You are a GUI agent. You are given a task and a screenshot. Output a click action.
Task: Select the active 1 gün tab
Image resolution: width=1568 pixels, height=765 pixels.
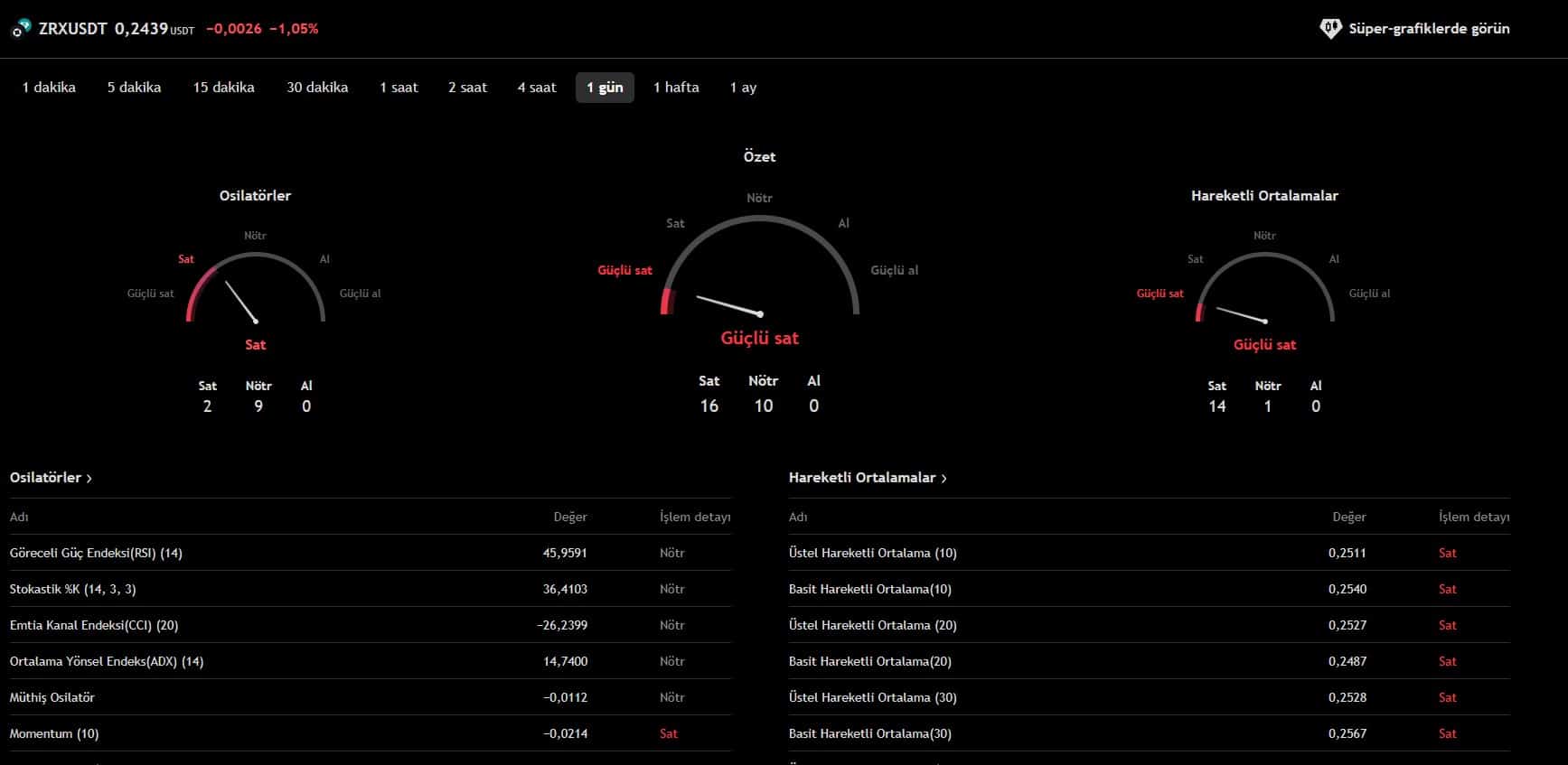605,88
